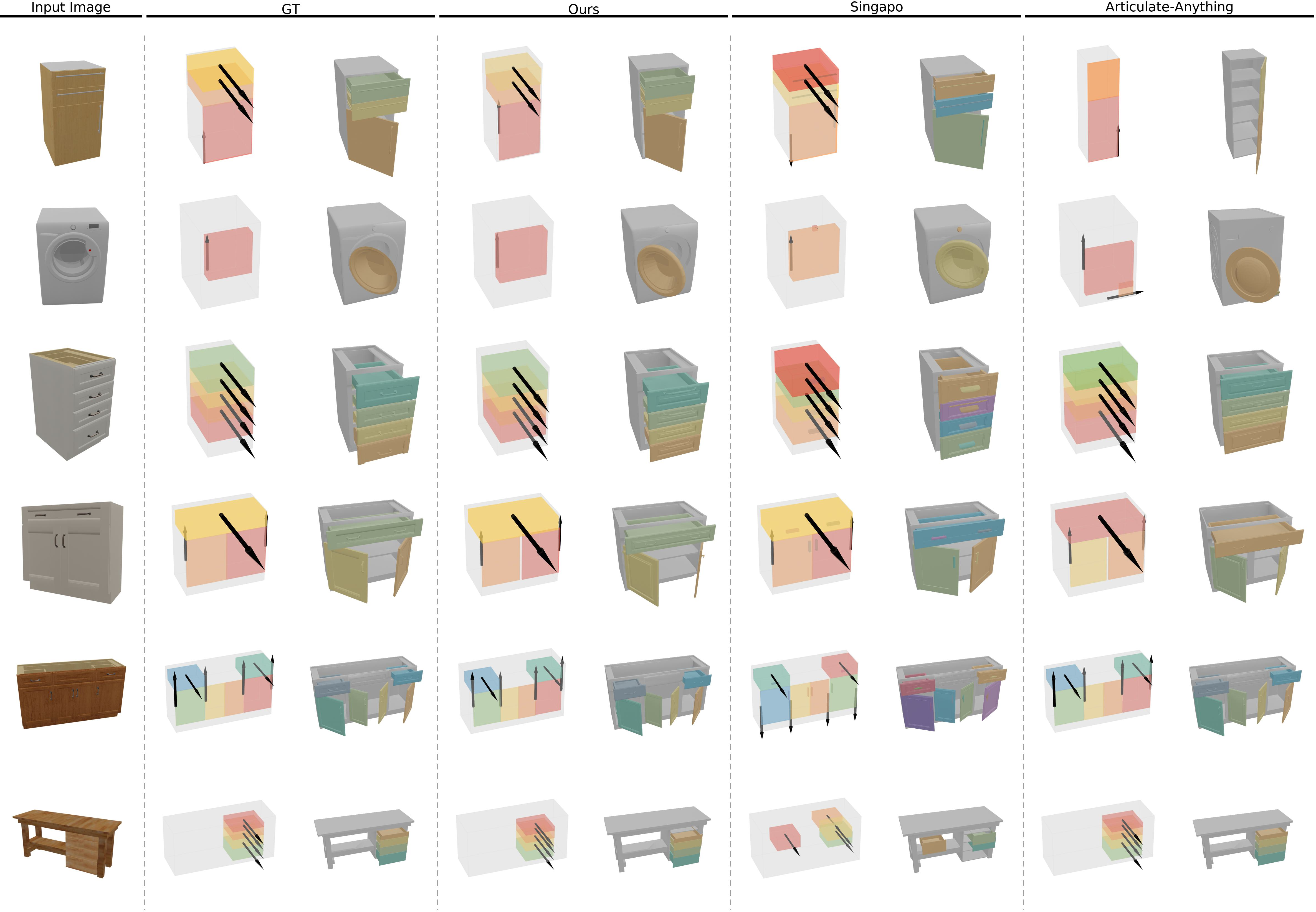View Ours four-drawer cabinet box diagram
Viewport: 1316px width, 912px height.
click(513, 401)
